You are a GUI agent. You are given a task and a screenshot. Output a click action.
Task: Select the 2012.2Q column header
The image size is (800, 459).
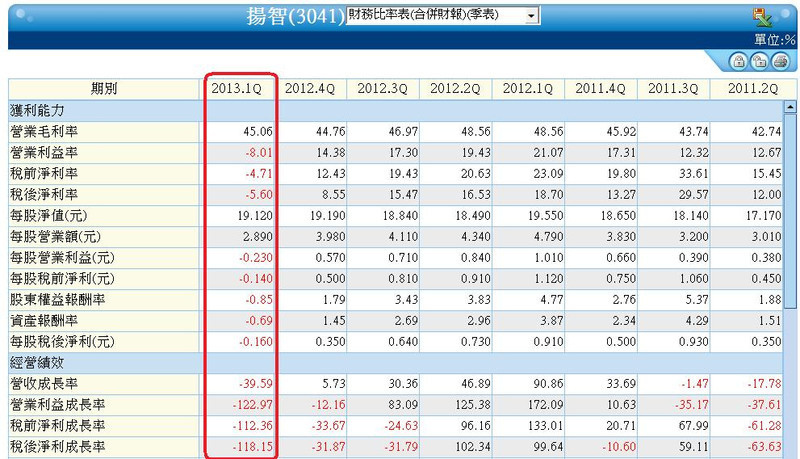[x=455, y=89]
